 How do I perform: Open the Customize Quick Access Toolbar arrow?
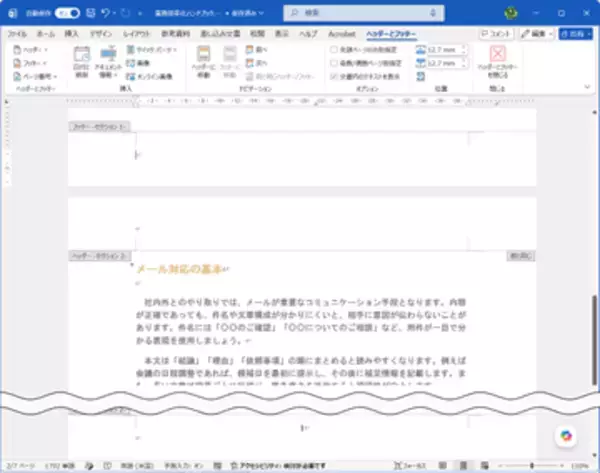[140, 13]
